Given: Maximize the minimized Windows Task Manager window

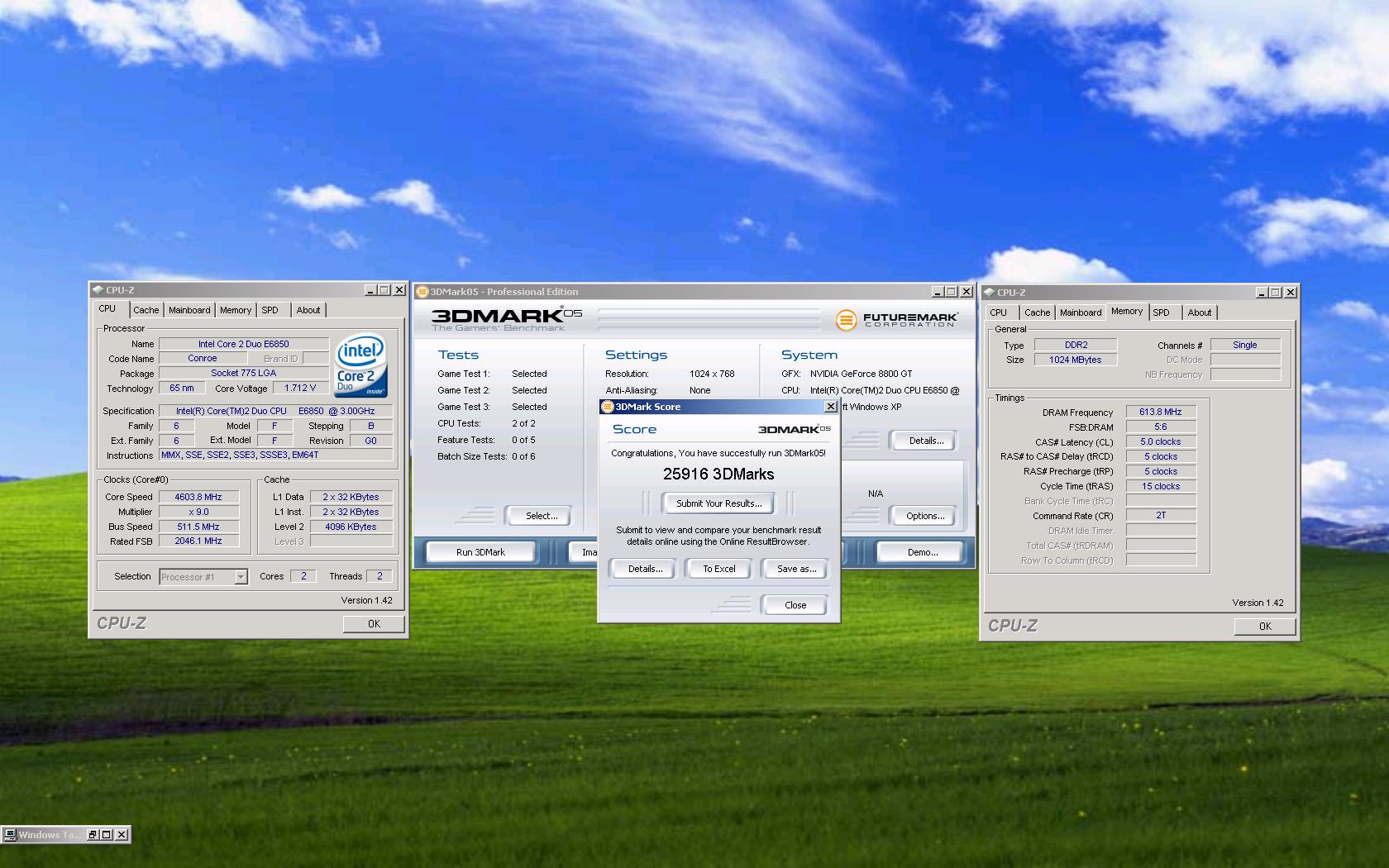Looking at the screenshot, I should coord(107,835).
